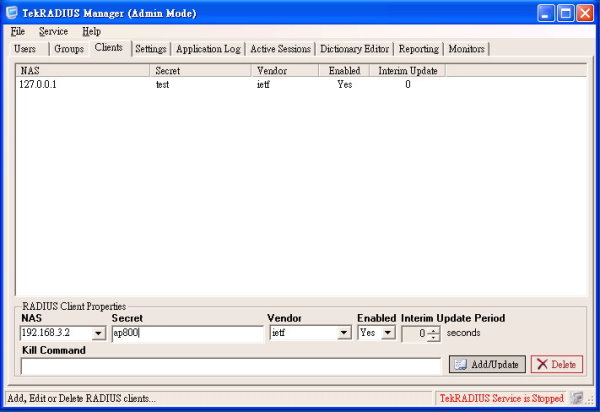Image resolution: width=600 pixels, height=412 pixels.
Task: Open the Enabled Yes/No dropdown
Action: 388,333
